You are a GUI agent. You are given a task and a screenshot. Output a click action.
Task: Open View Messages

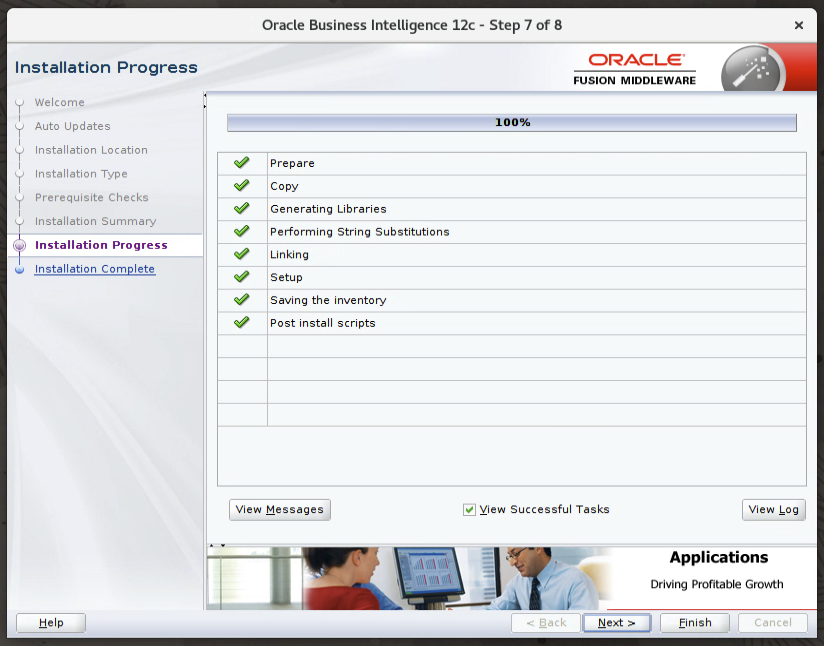[x=280, y=509]
